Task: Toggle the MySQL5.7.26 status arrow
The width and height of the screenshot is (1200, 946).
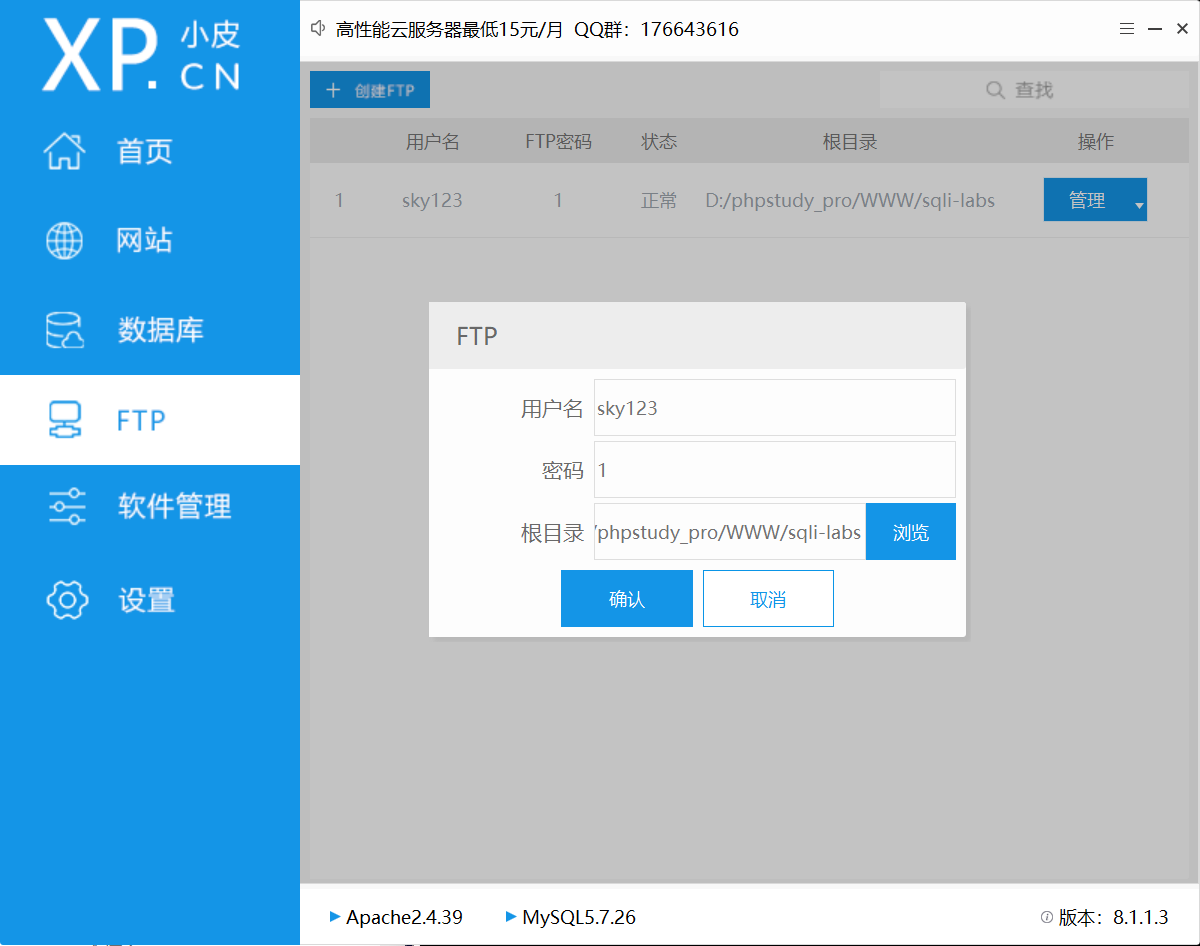Action: tap(511, 916)
